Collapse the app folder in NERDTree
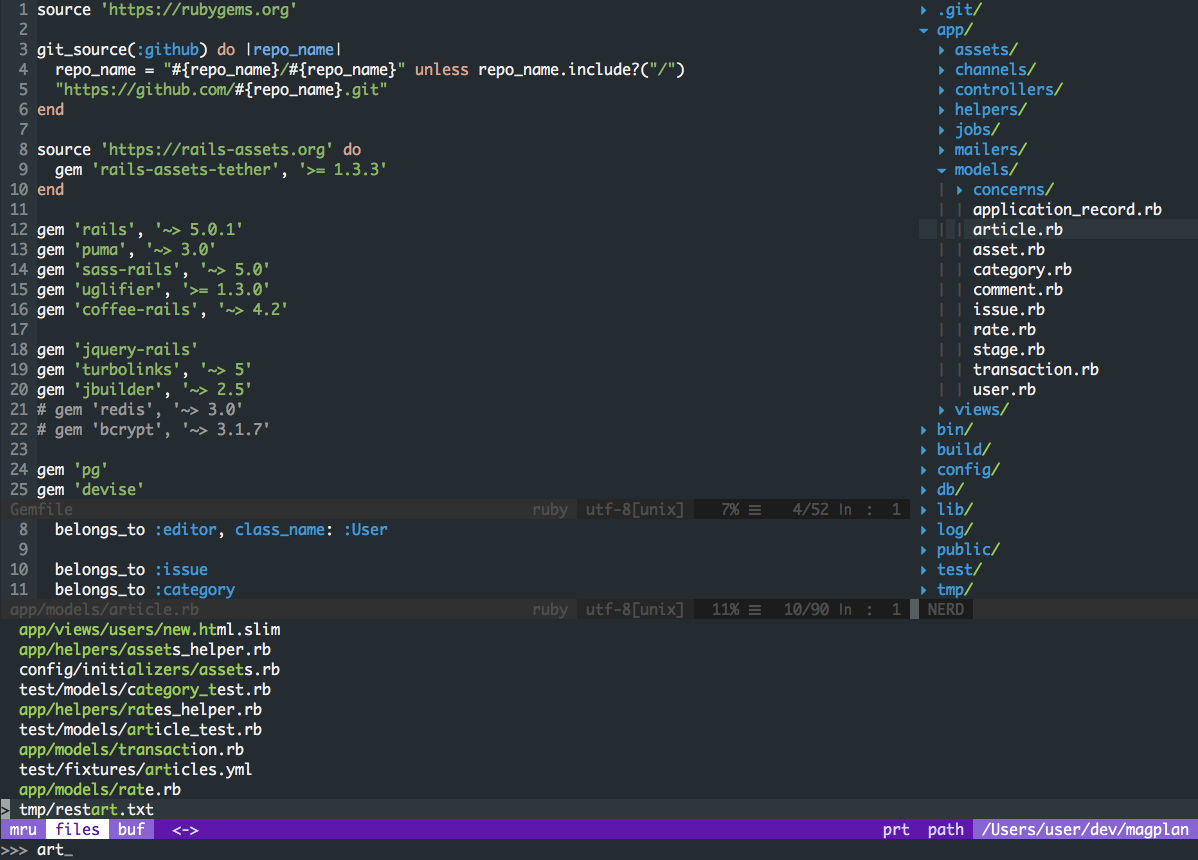The width and height of the screenshot is (1198, 860). (924, 30)
